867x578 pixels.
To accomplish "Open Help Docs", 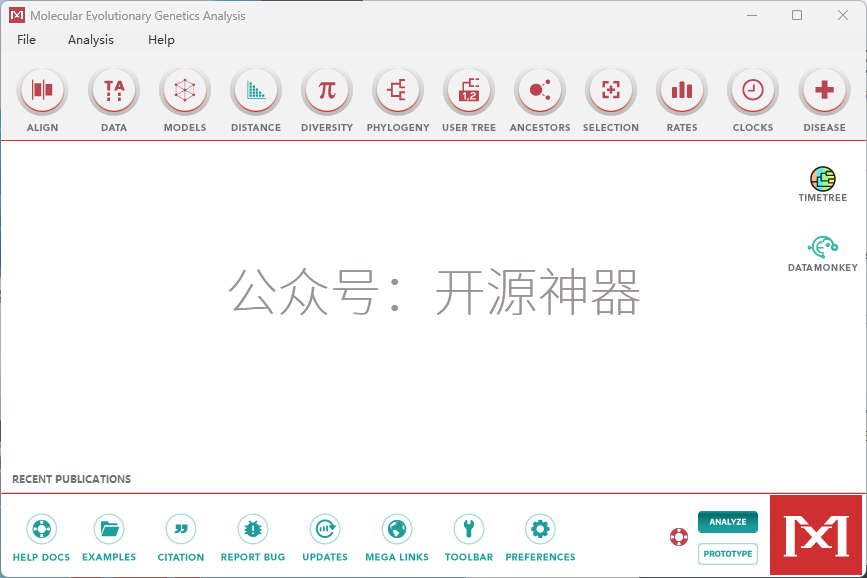I will point(41,529).
